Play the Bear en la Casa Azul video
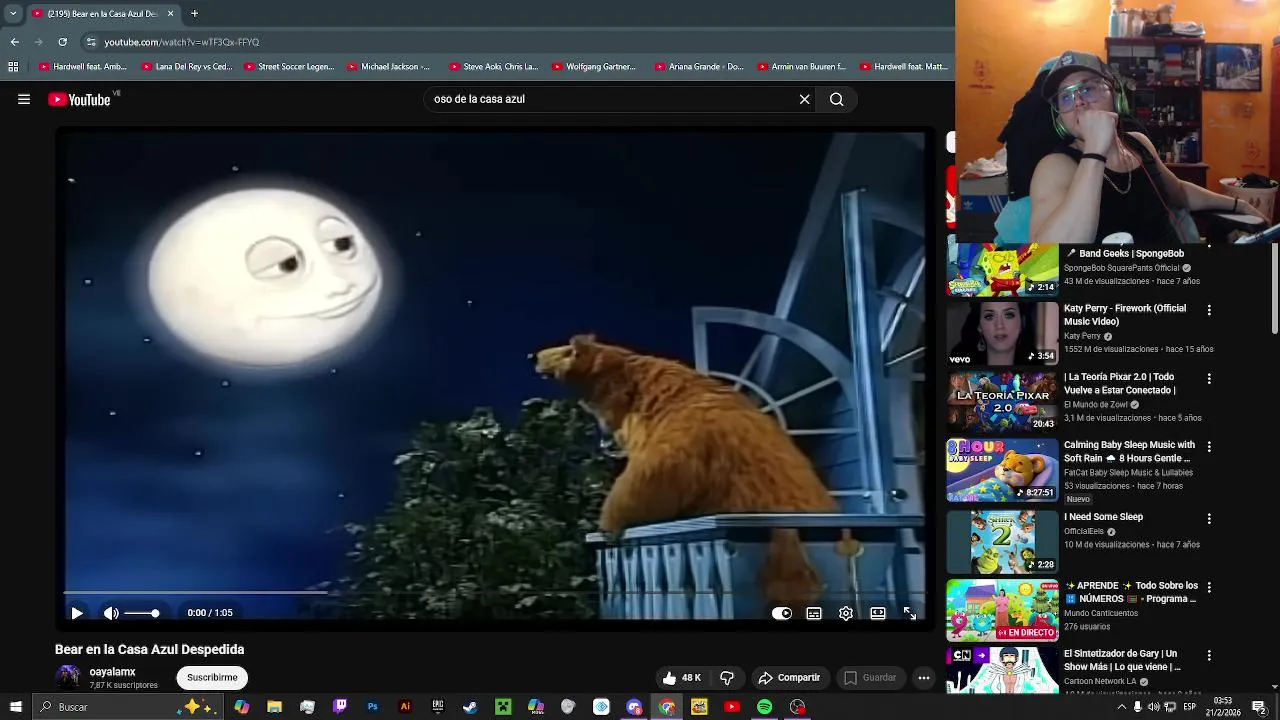Image resolution: width=1280 pixels, height=720 pixels. coord(77,613)
